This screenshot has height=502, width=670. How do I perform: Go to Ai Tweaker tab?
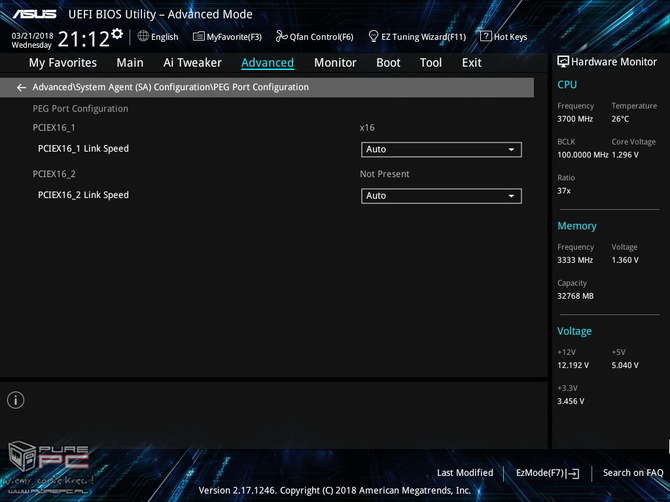192,63
